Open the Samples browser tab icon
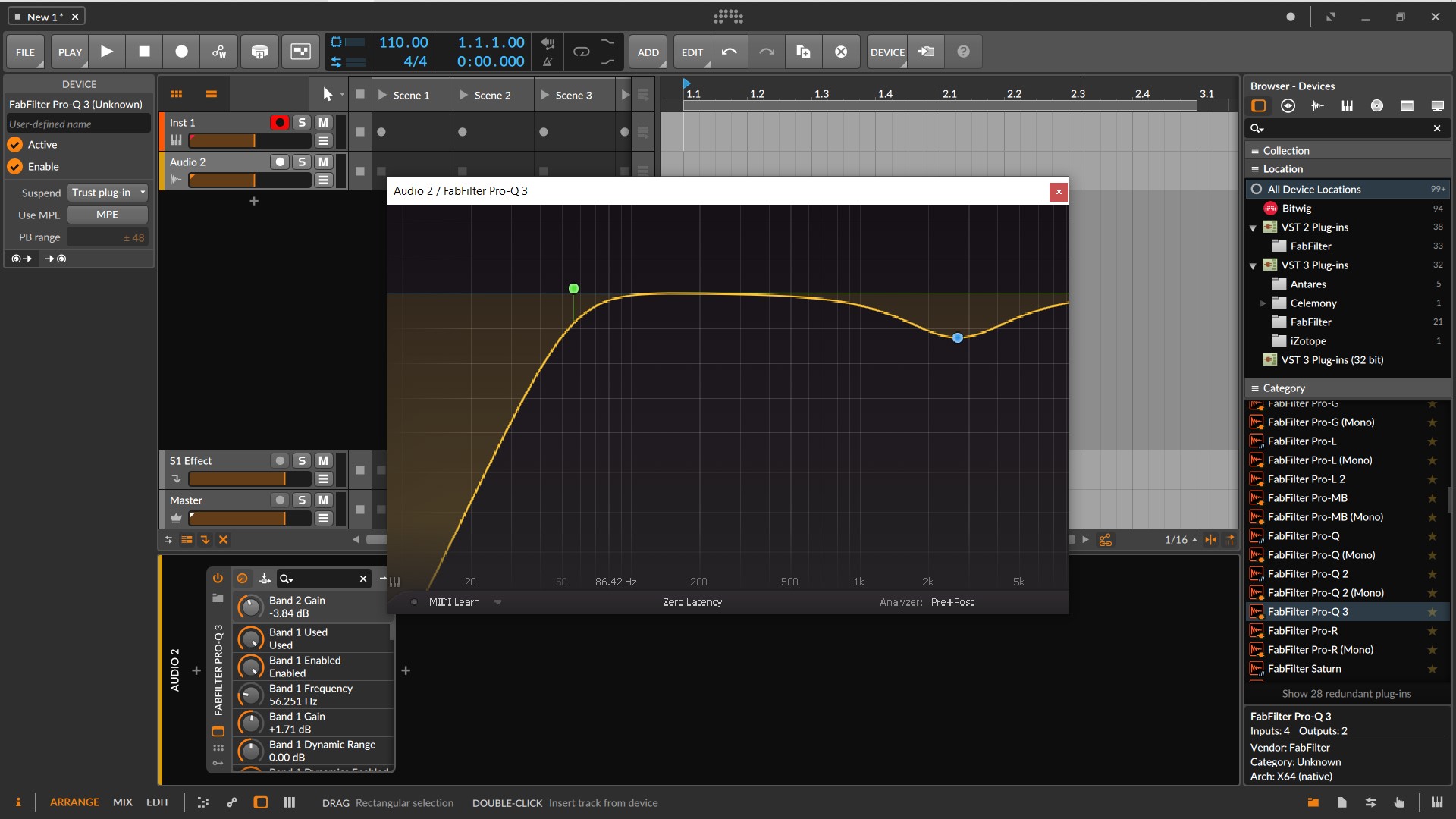1456x819 pixels. click(1317, 106)
